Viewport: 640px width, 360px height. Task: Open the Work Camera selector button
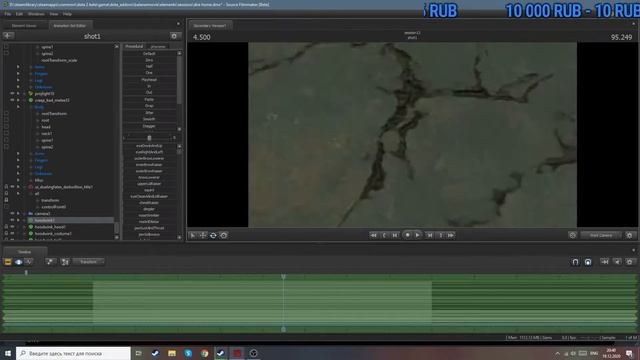point(601,235)
